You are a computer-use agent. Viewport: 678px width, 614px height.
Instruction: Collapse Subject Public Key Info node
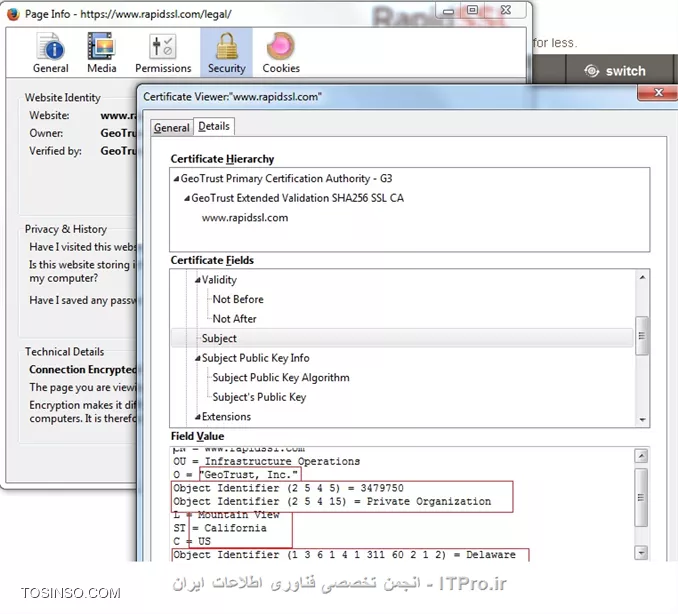198,358
